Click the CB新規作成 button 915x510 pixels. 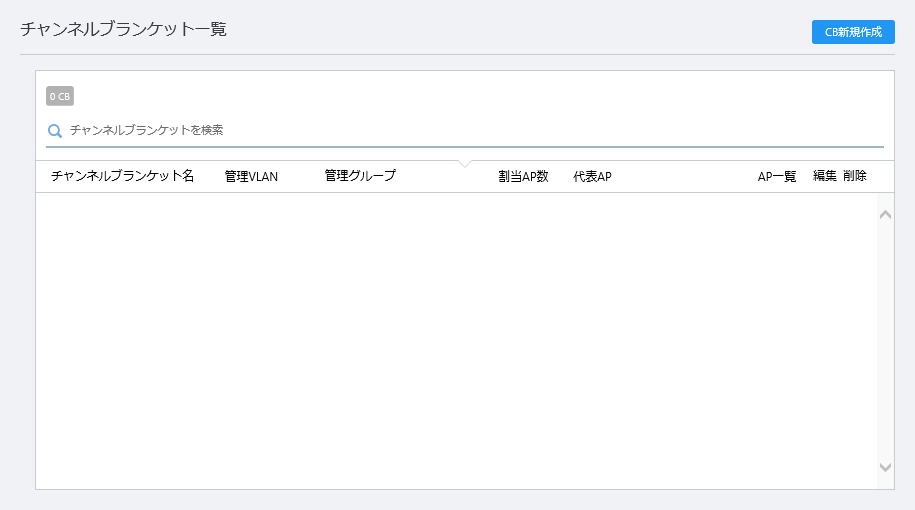(x=853, y=32)
